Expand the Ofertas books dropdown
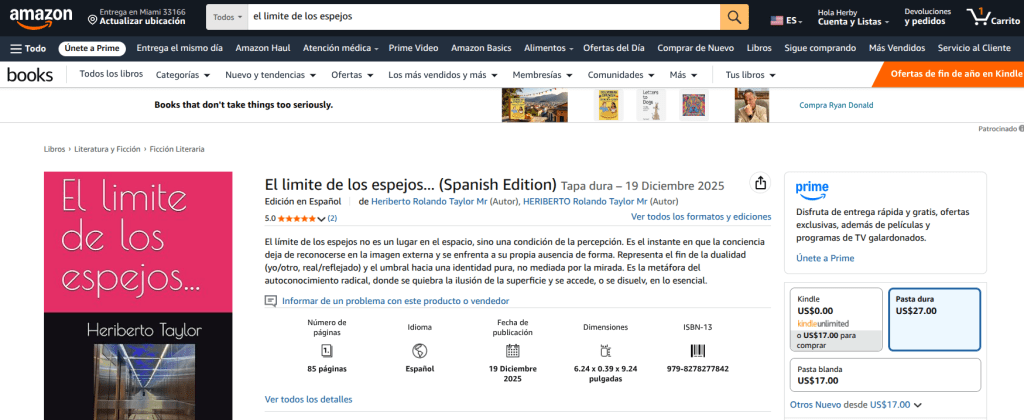1024x420 pixels. click(352, 75)
